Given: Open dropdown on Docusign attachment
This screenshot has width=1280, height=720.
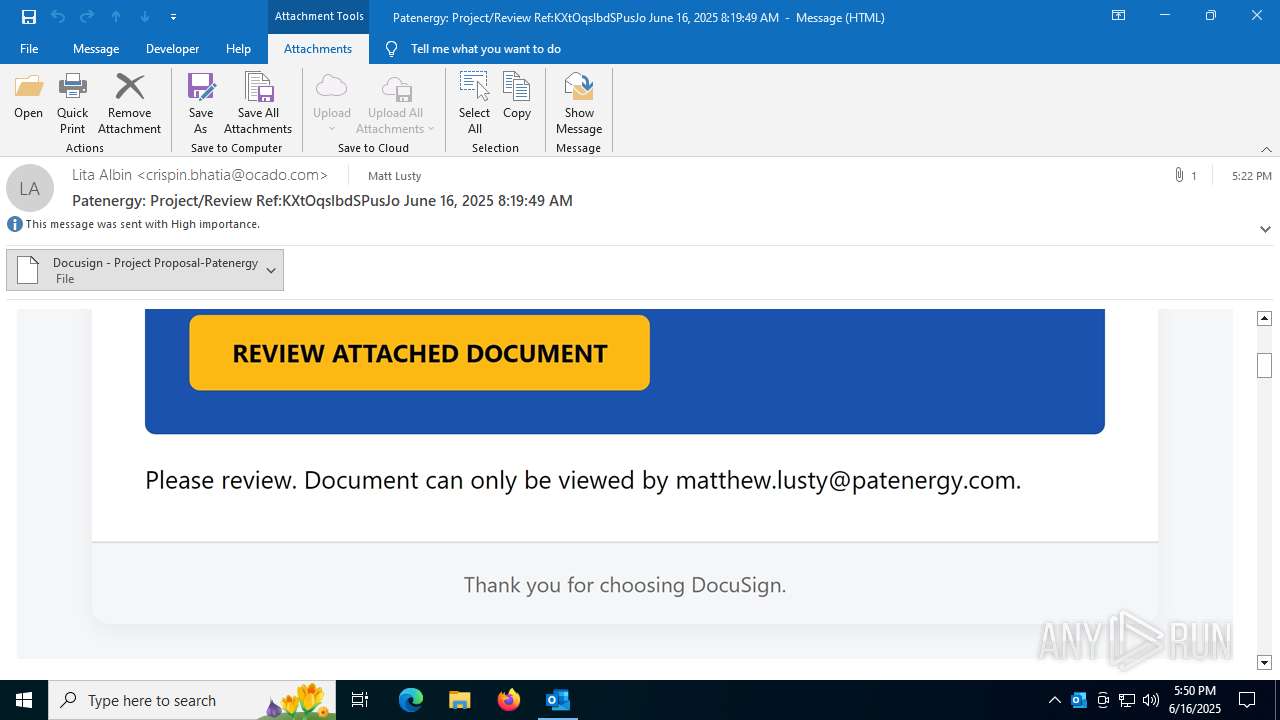Looking at the screenshot, I should (x=271, y=270).
